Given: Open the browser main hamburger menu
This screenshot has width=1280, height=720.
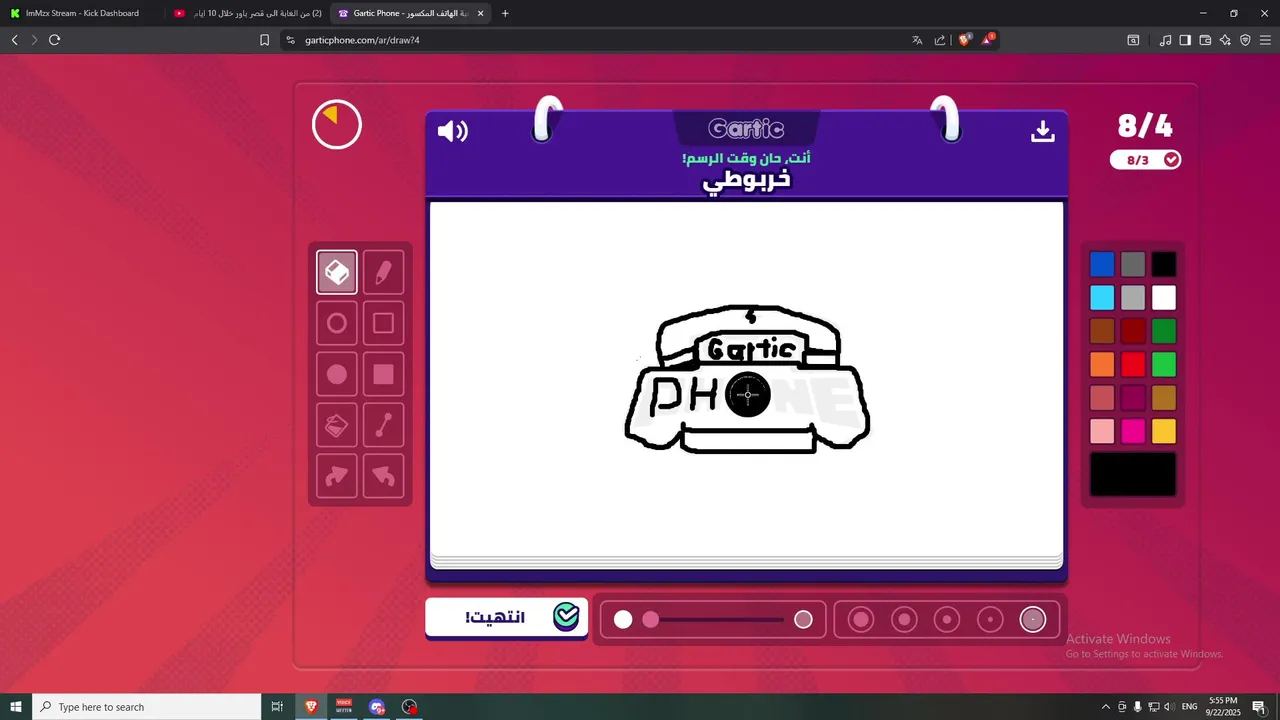Looking at the screenshot, I should pyautogui.click(x=1265, y=40).
